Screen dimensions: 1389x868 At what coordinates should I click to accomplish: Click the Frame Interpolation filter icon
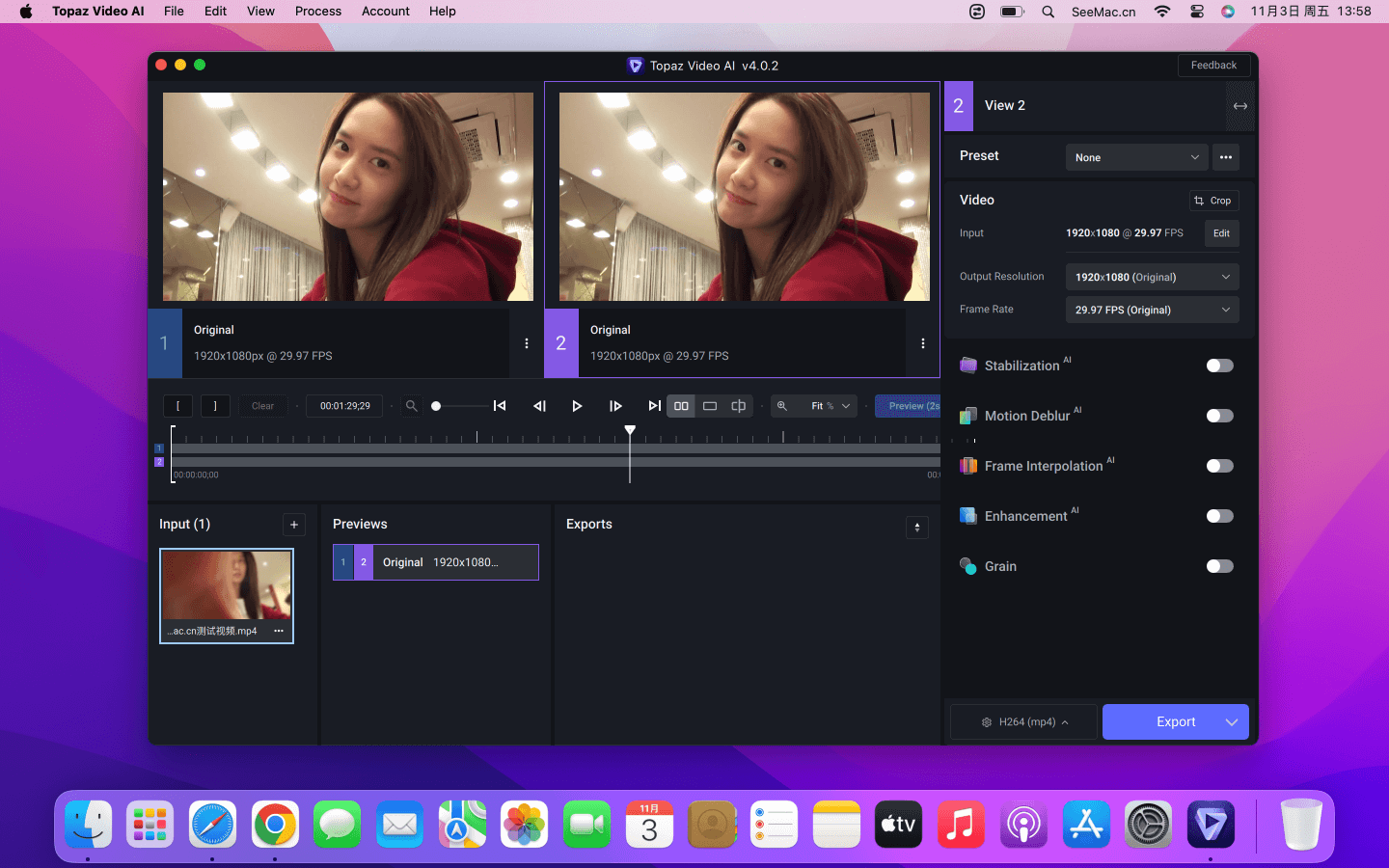point(968,466)
